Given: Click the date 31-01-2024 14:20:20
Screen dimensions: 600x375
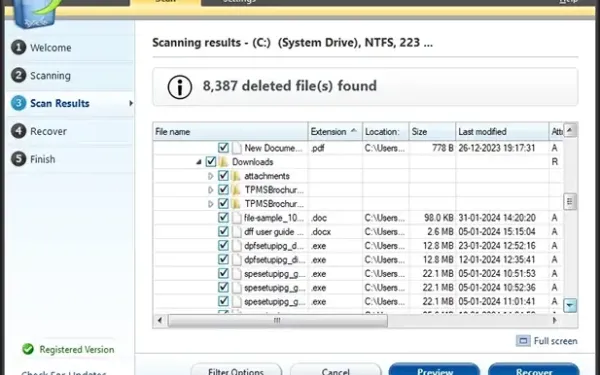Looking at the screenshot, I should (497, 218).
